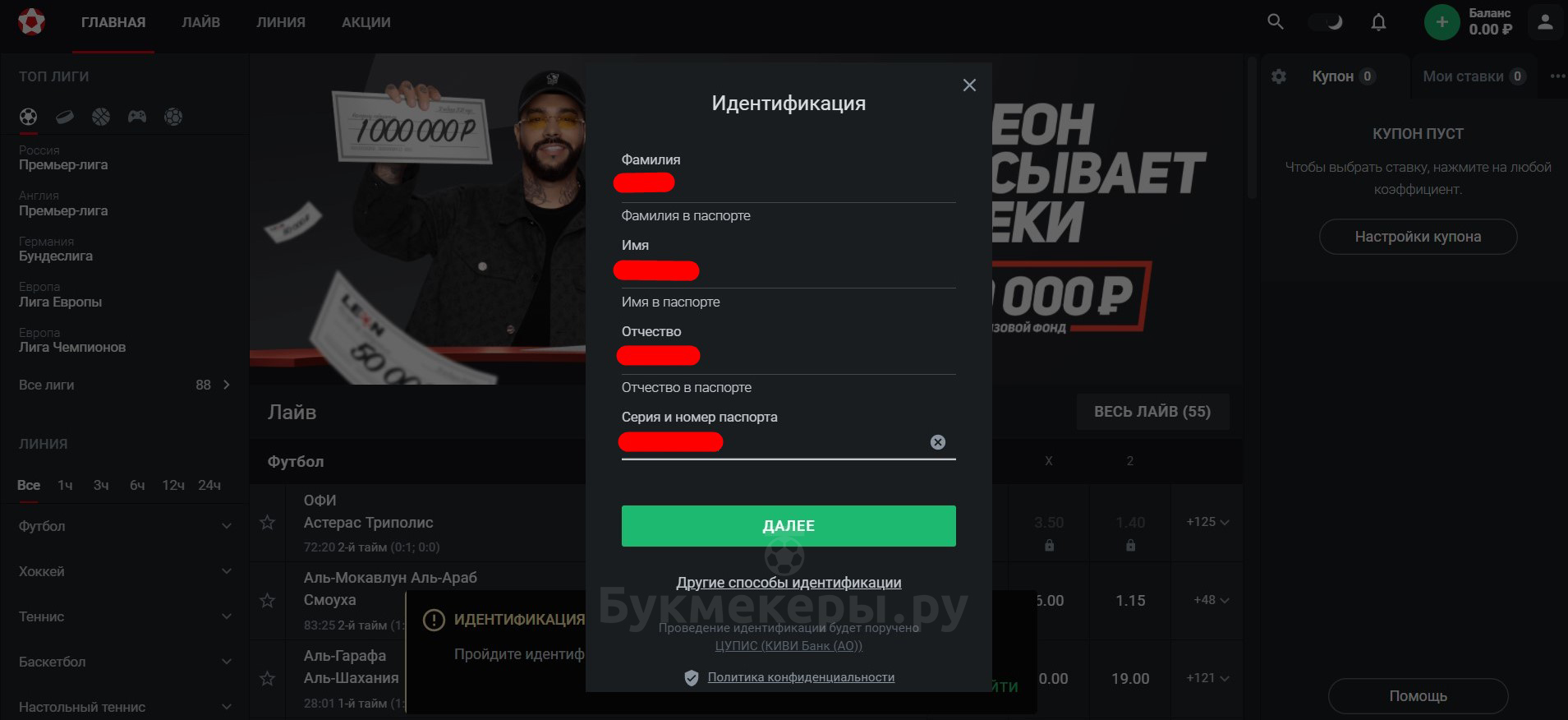Clear the passport number field

[937, 442]
